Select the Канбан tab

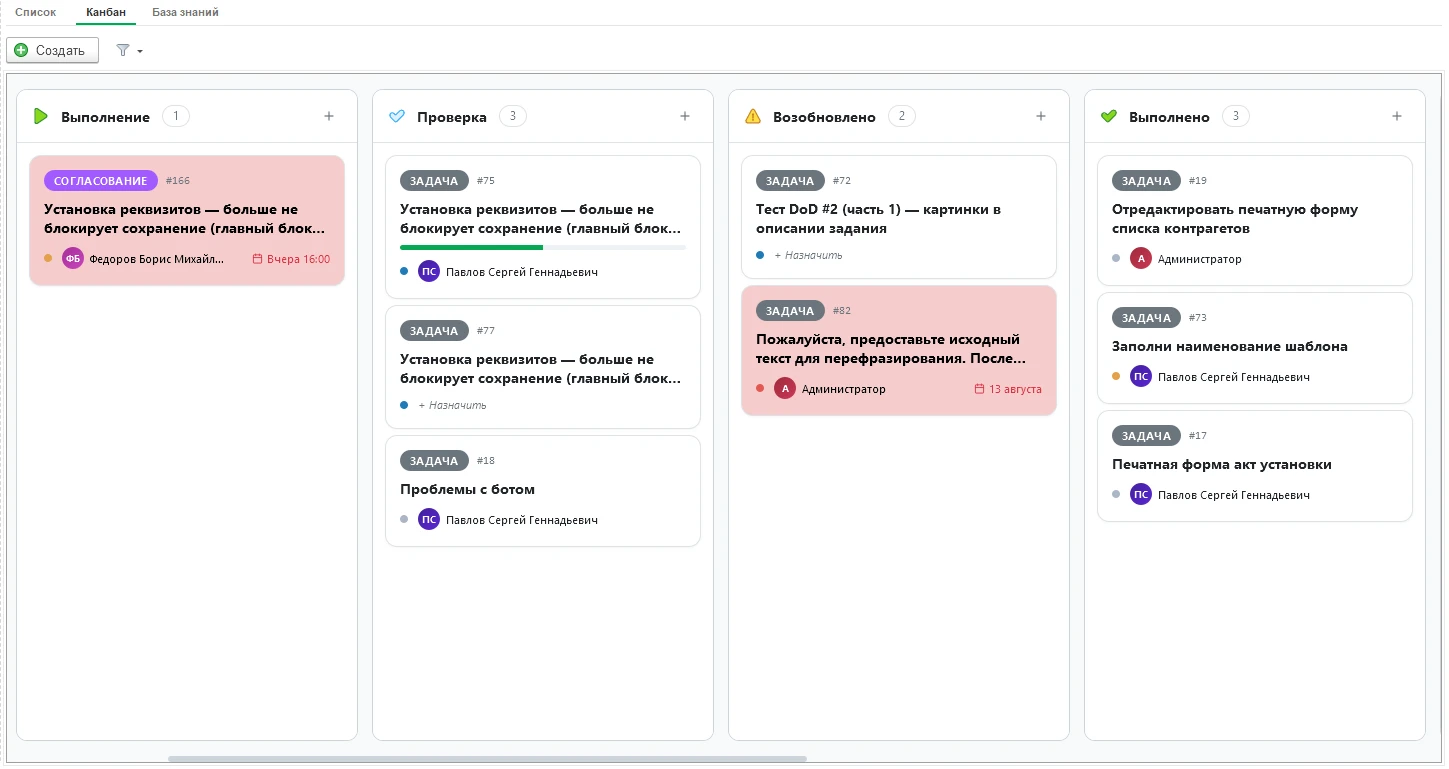click(106, 12)
